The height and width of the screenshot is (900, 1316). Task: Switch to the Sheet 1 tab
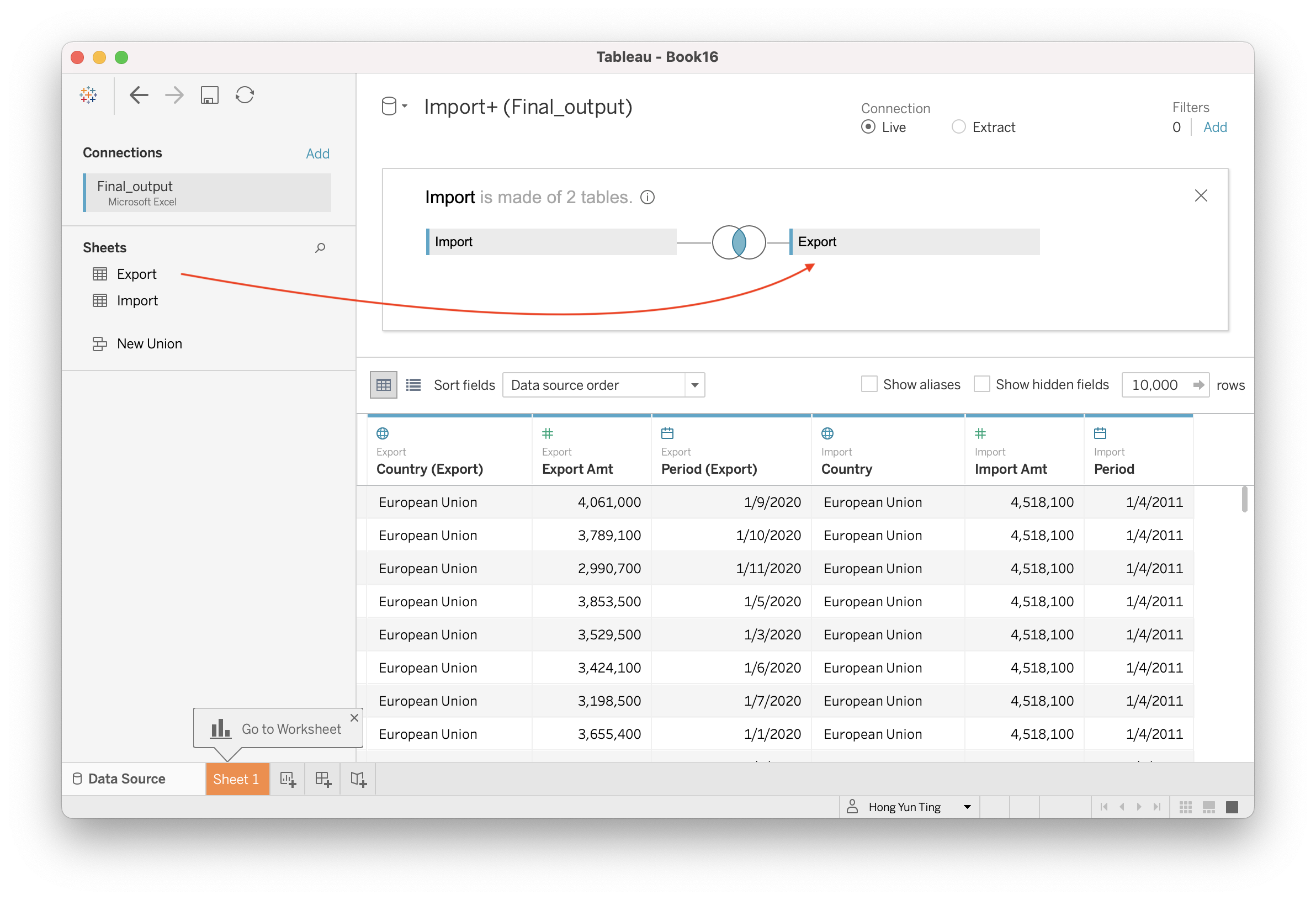pyautogui.click(x=236, y=779)
